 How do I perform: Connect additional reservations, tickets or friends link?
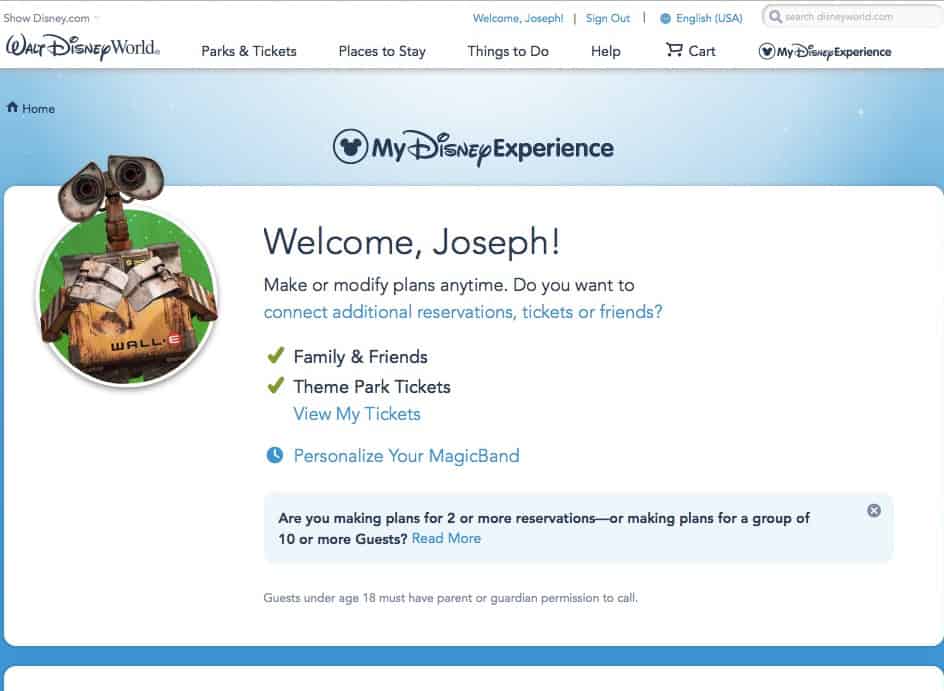[463, 312]
